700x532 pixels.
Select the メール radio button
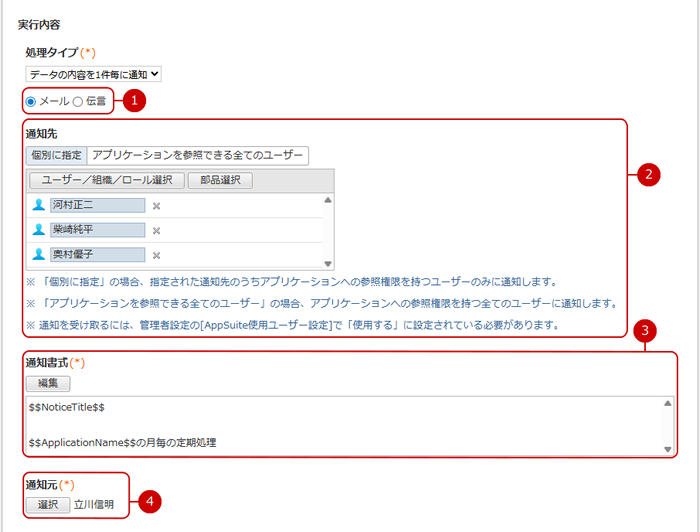point(32,101)
